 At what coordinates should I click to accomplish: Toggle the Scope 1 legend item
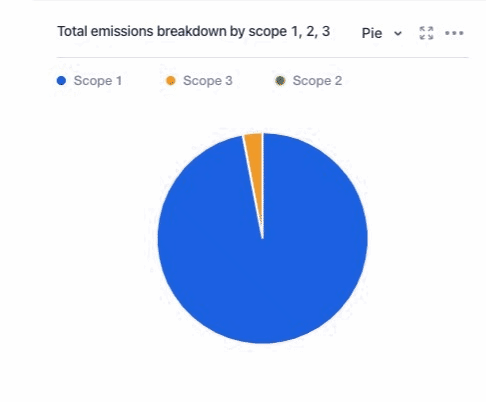[89, 81]
